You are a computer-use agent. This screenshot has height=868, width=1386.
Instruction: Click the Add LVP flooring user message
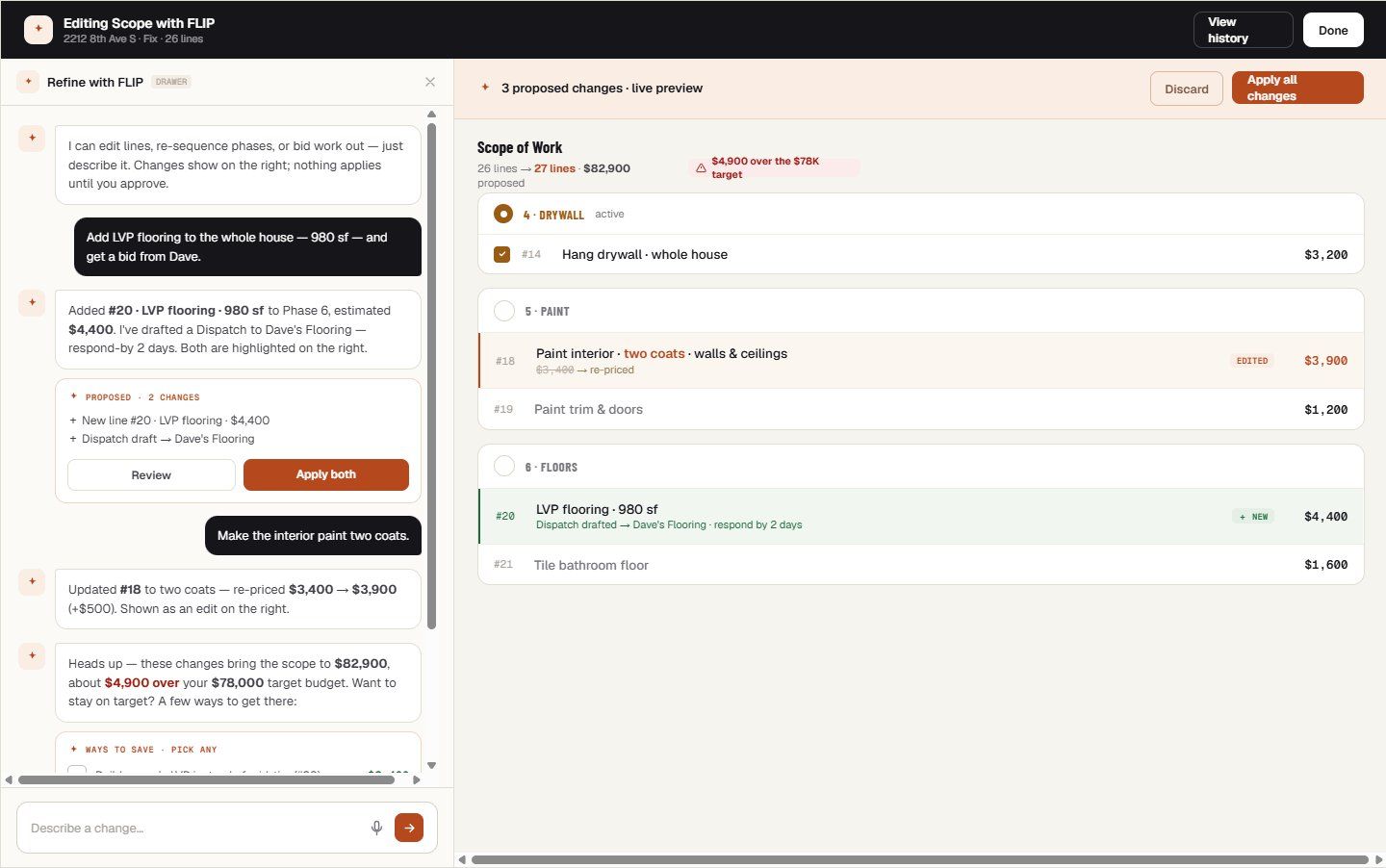tap(247, 246)
